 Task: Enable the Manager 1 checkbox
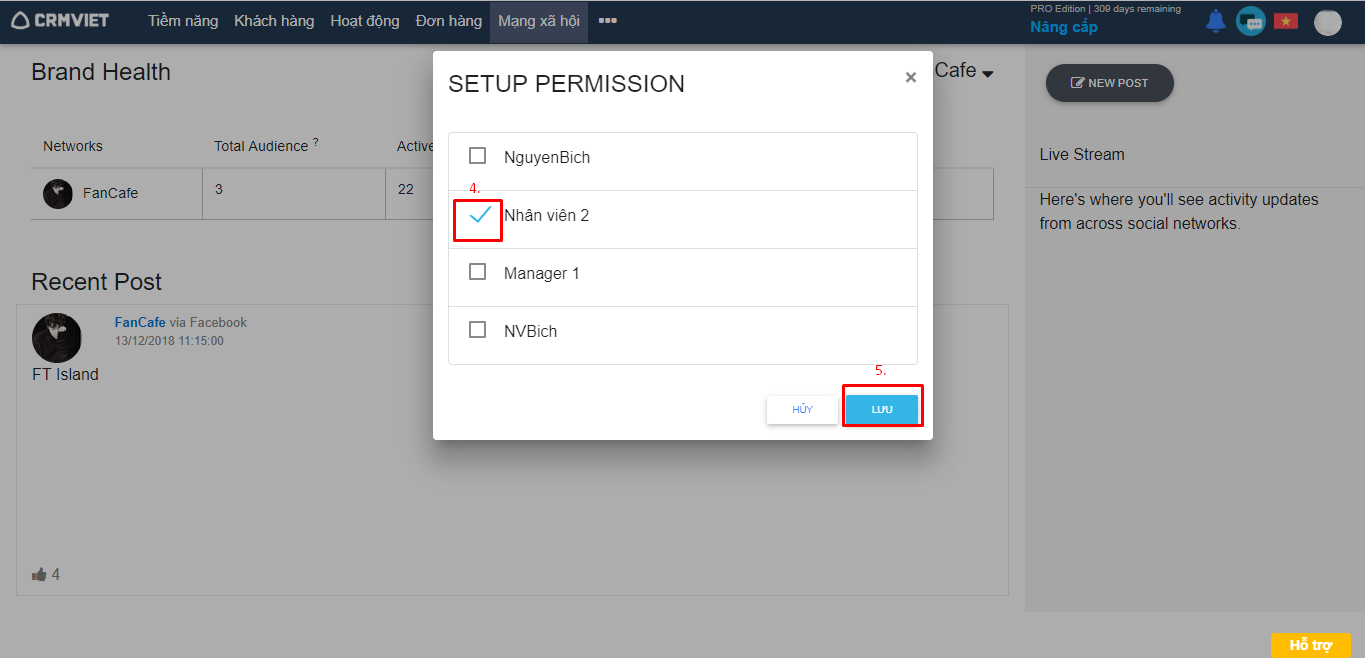(x=478, y=272)
